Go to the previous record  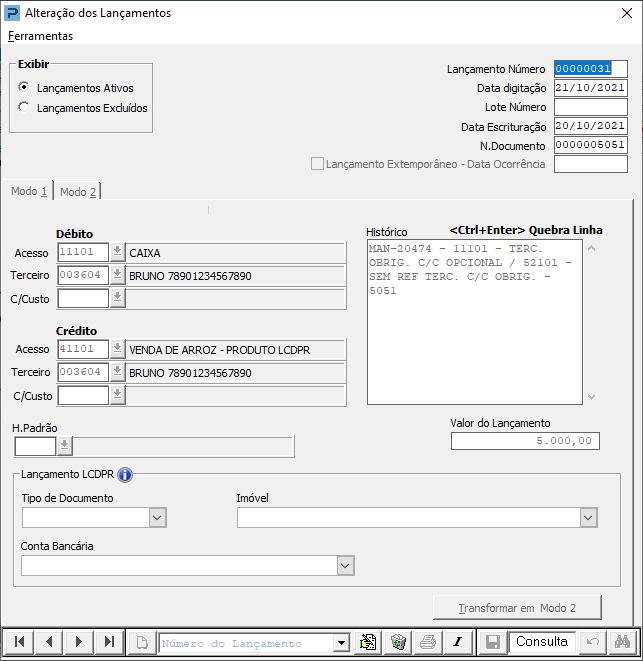tap(49, 642)
